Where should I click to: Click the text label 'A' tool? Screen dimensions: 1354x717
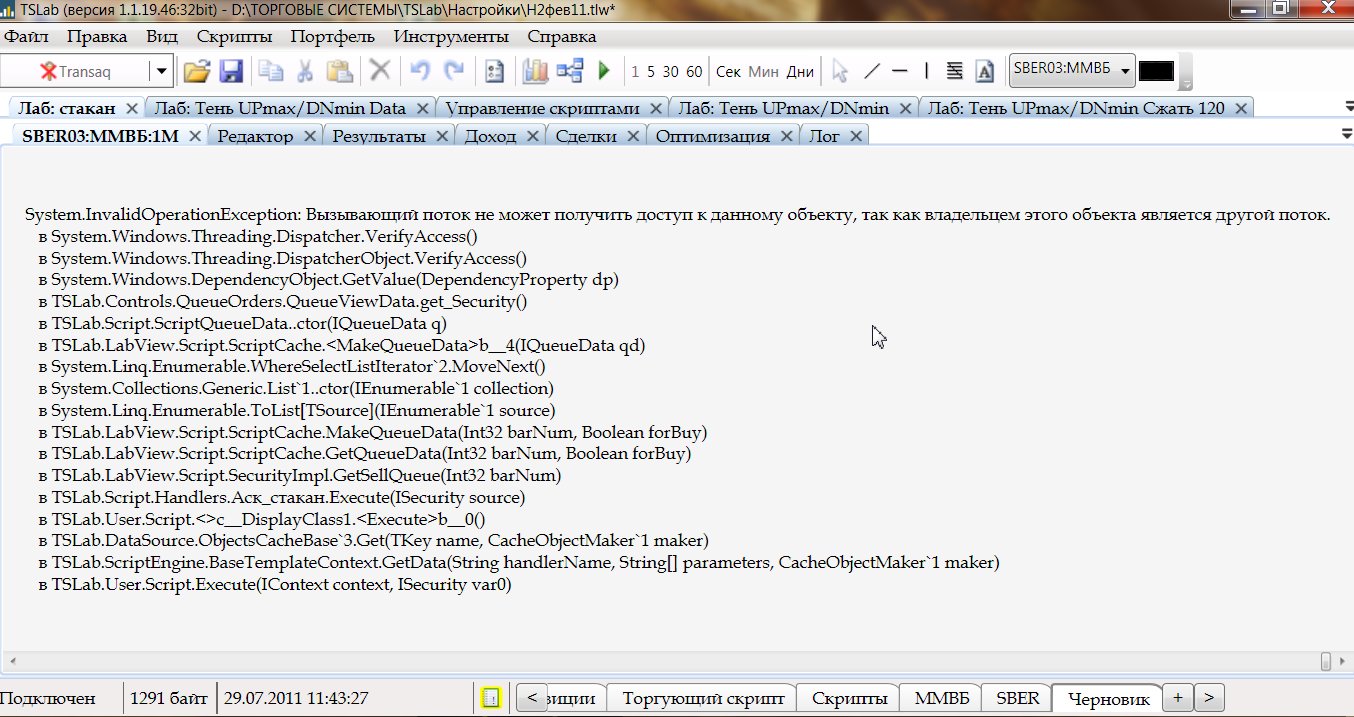tap(984, 71)
